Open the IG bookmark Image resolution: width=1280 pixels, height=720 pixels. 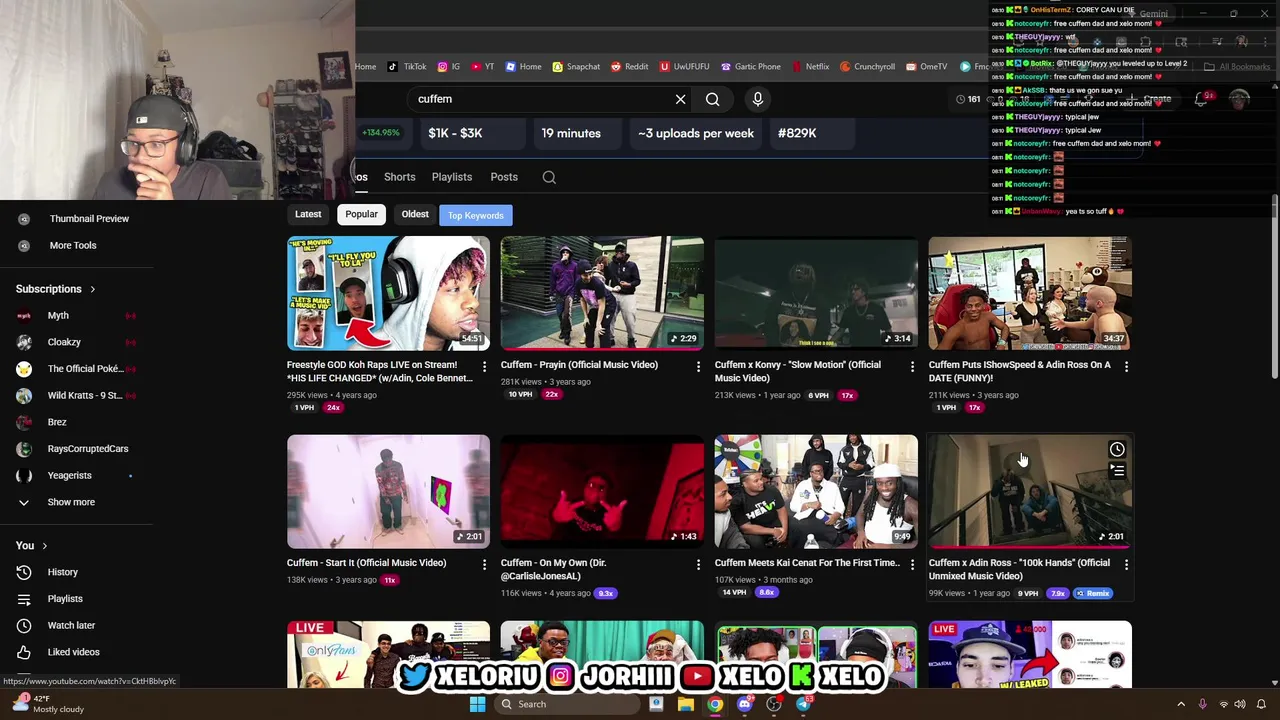click(x=448, y=67)
